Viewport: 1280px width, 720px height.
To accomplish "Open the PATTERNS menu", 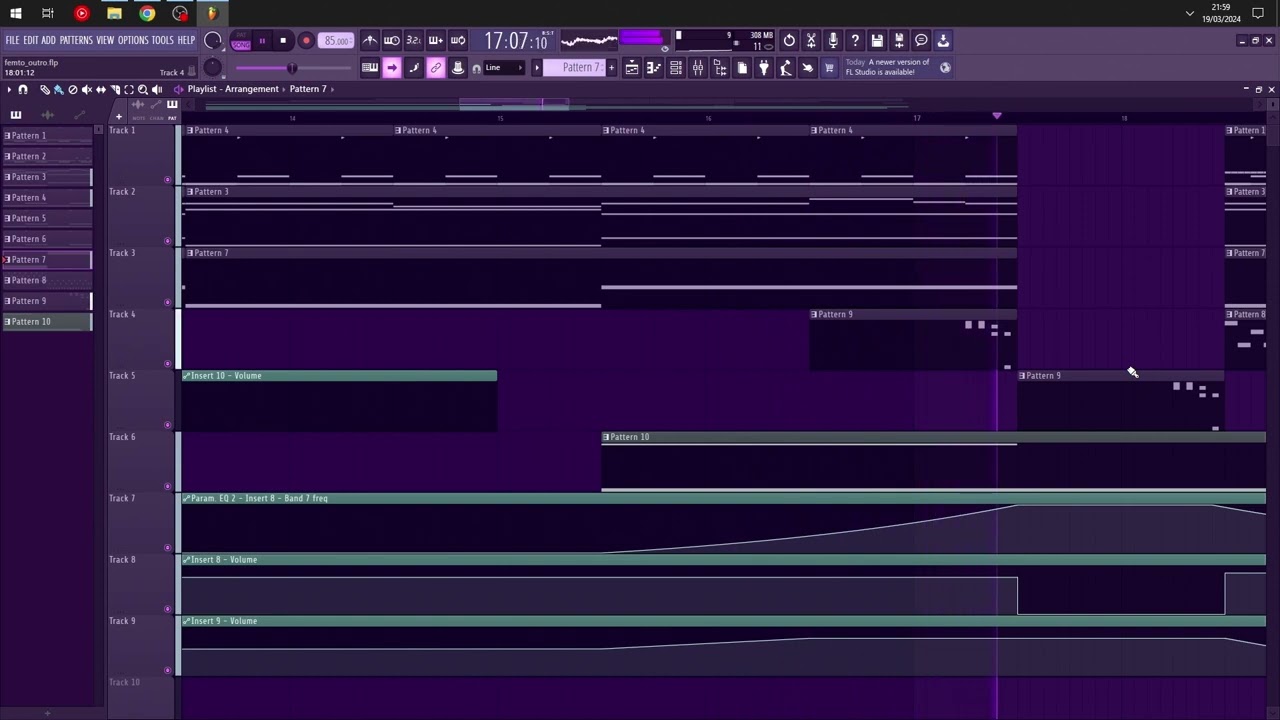I will 76,40.
